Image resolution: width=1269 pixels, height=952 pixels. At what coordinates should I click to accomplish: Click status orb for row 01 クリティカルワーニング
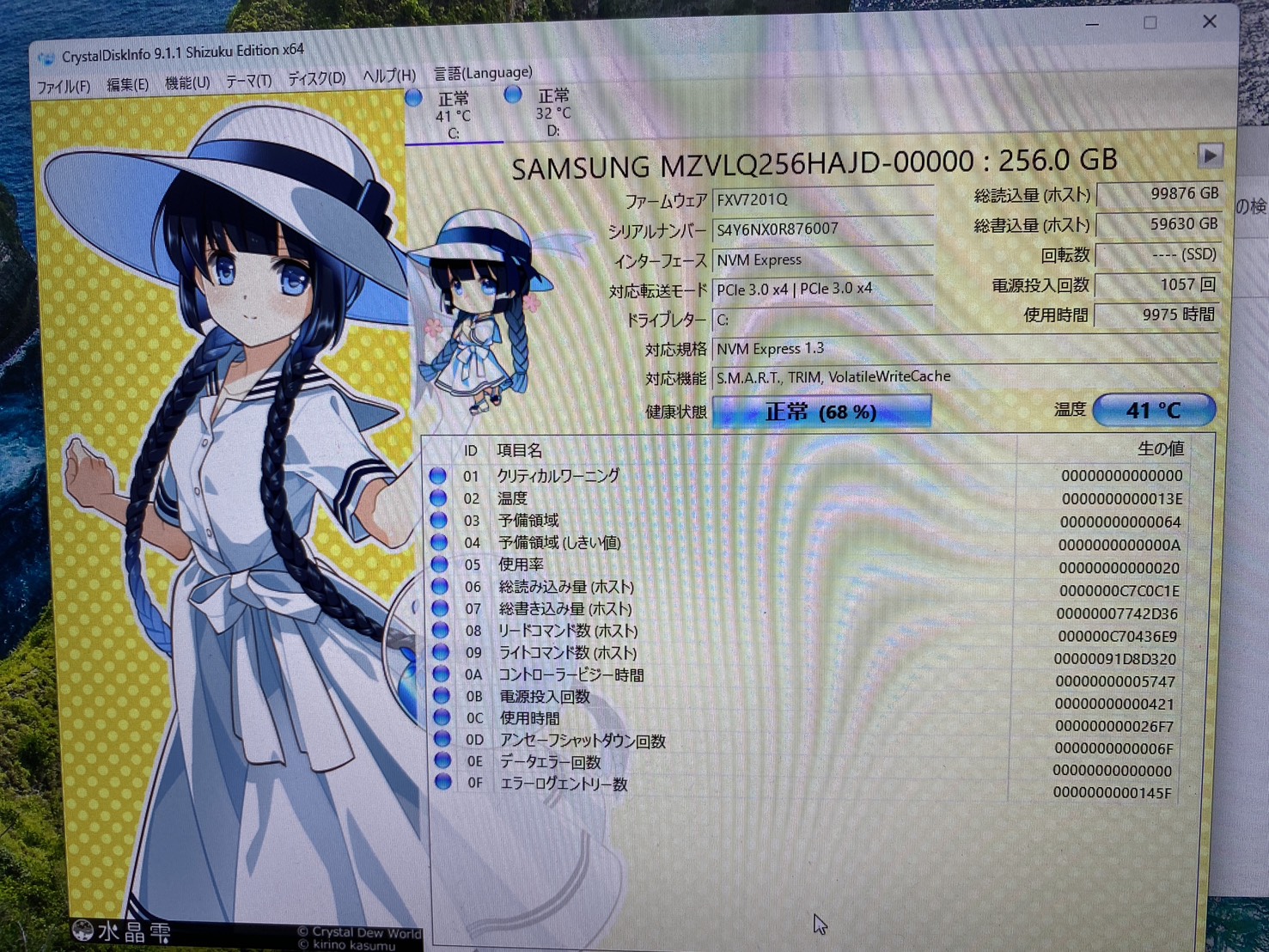pos(437,475)
